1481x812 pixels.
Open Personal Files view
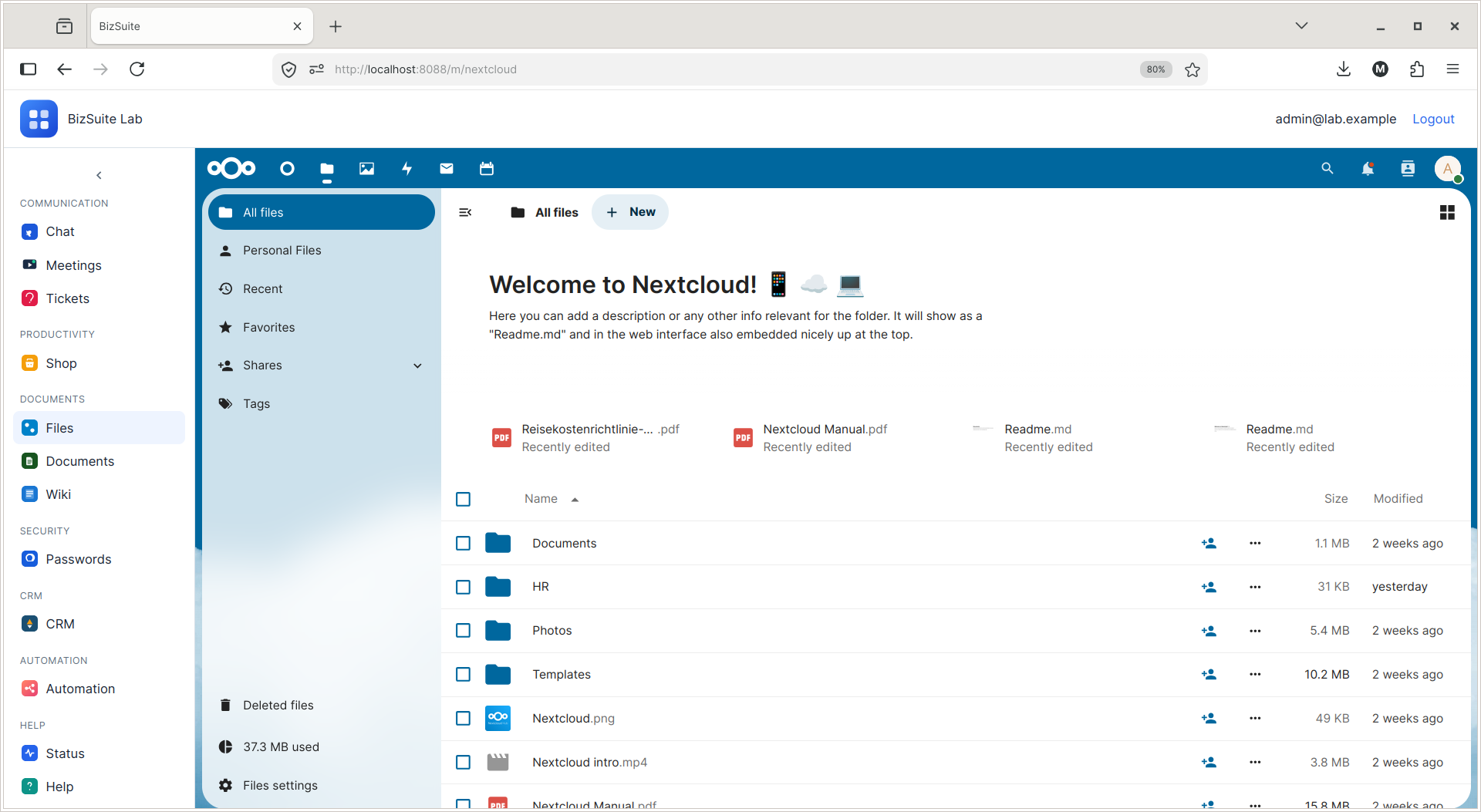pyautogui.click(x=322, y=251)
